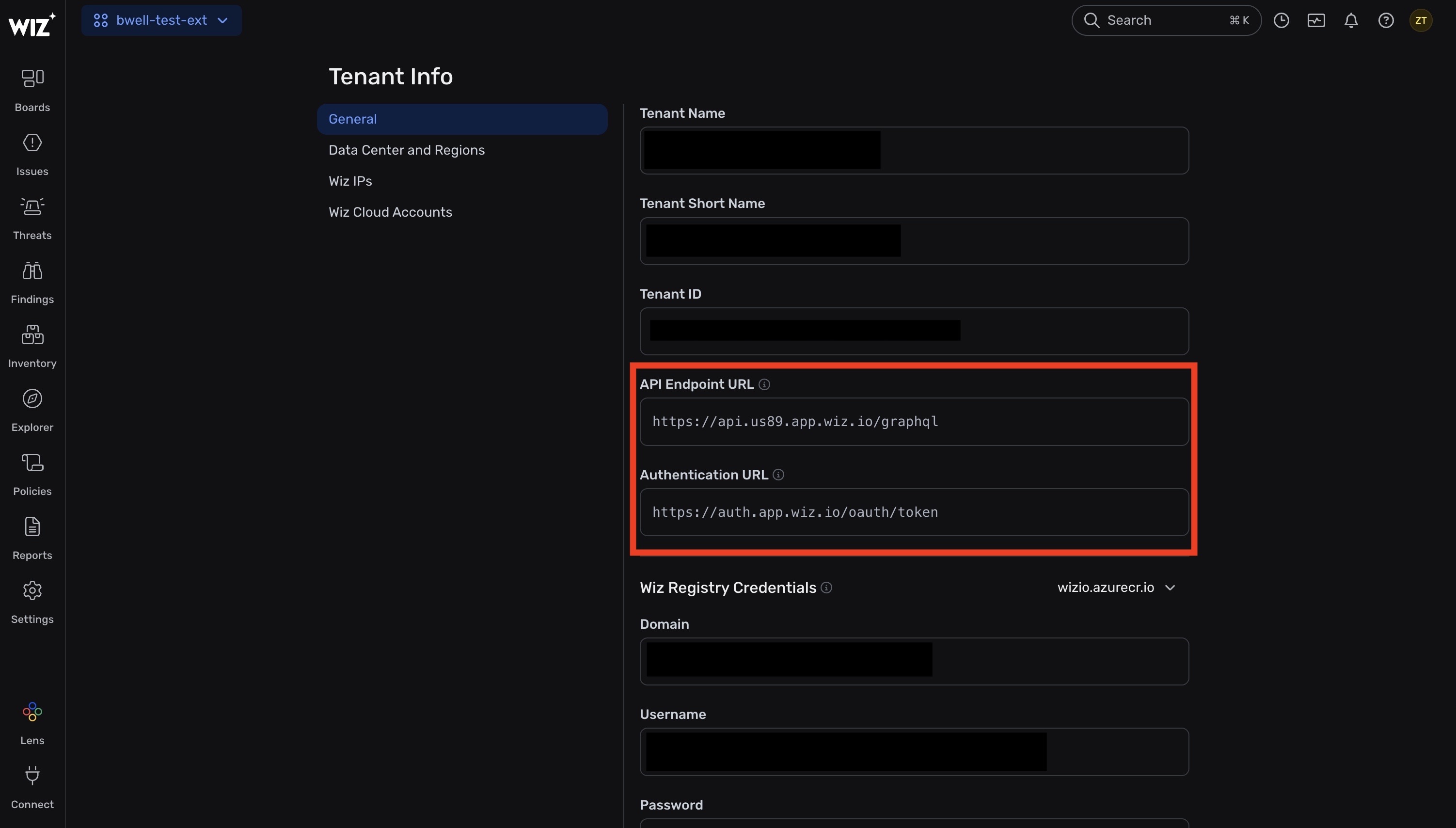Open the Inventory section
The height and width of the screenshot is (828, 1456).
tap(32, 346)
